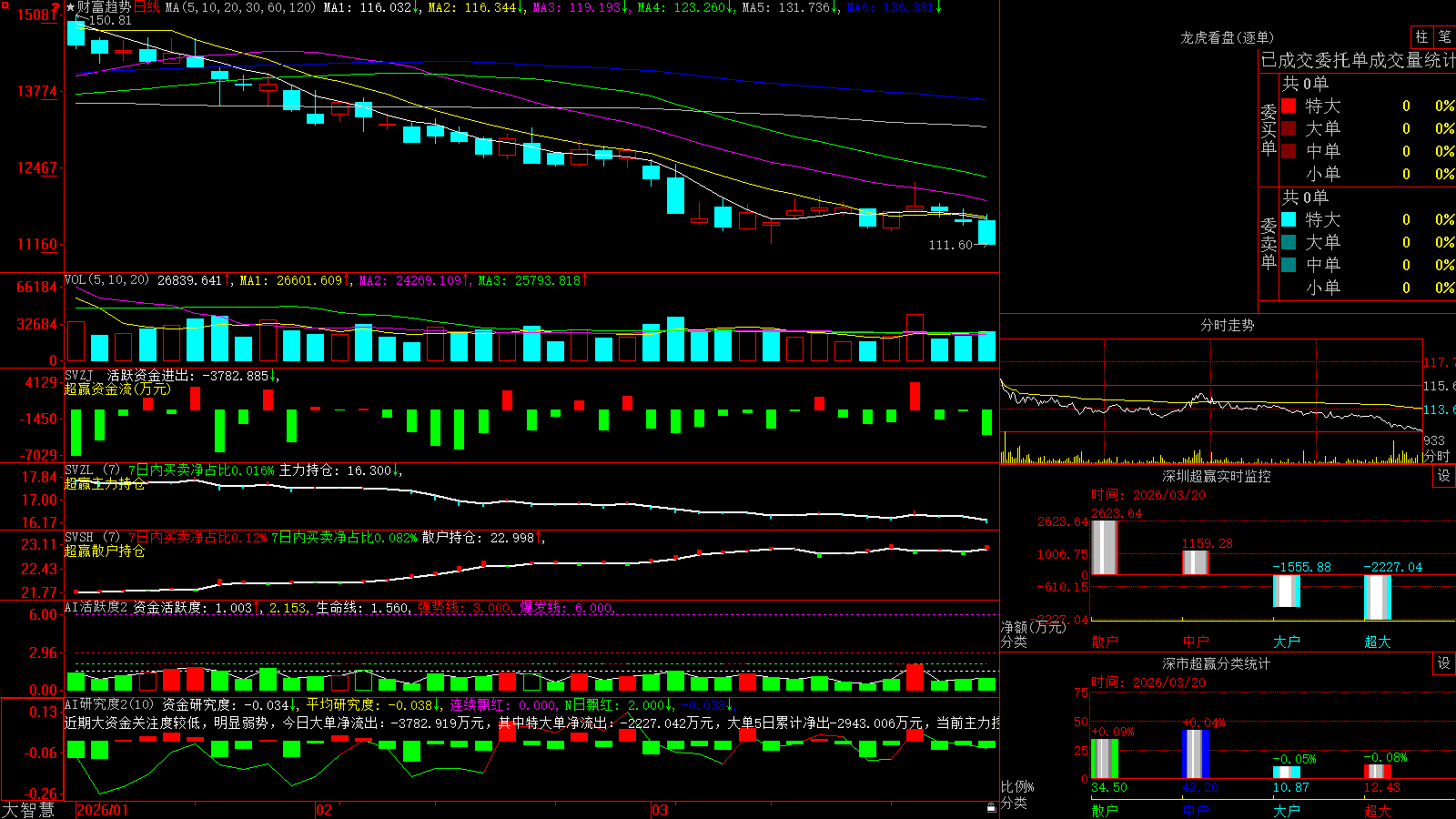Click the dark red 中单 buy-order swatch
Viewport: 1456px width, 819px height.
[x=1289, y=151]
